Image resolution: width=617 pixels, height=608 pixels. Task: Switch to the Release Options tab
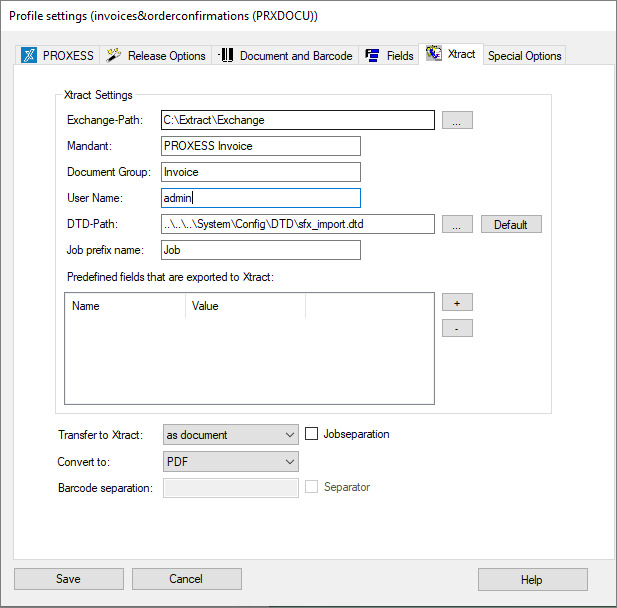pyautogui.click(x=155, y=55)
